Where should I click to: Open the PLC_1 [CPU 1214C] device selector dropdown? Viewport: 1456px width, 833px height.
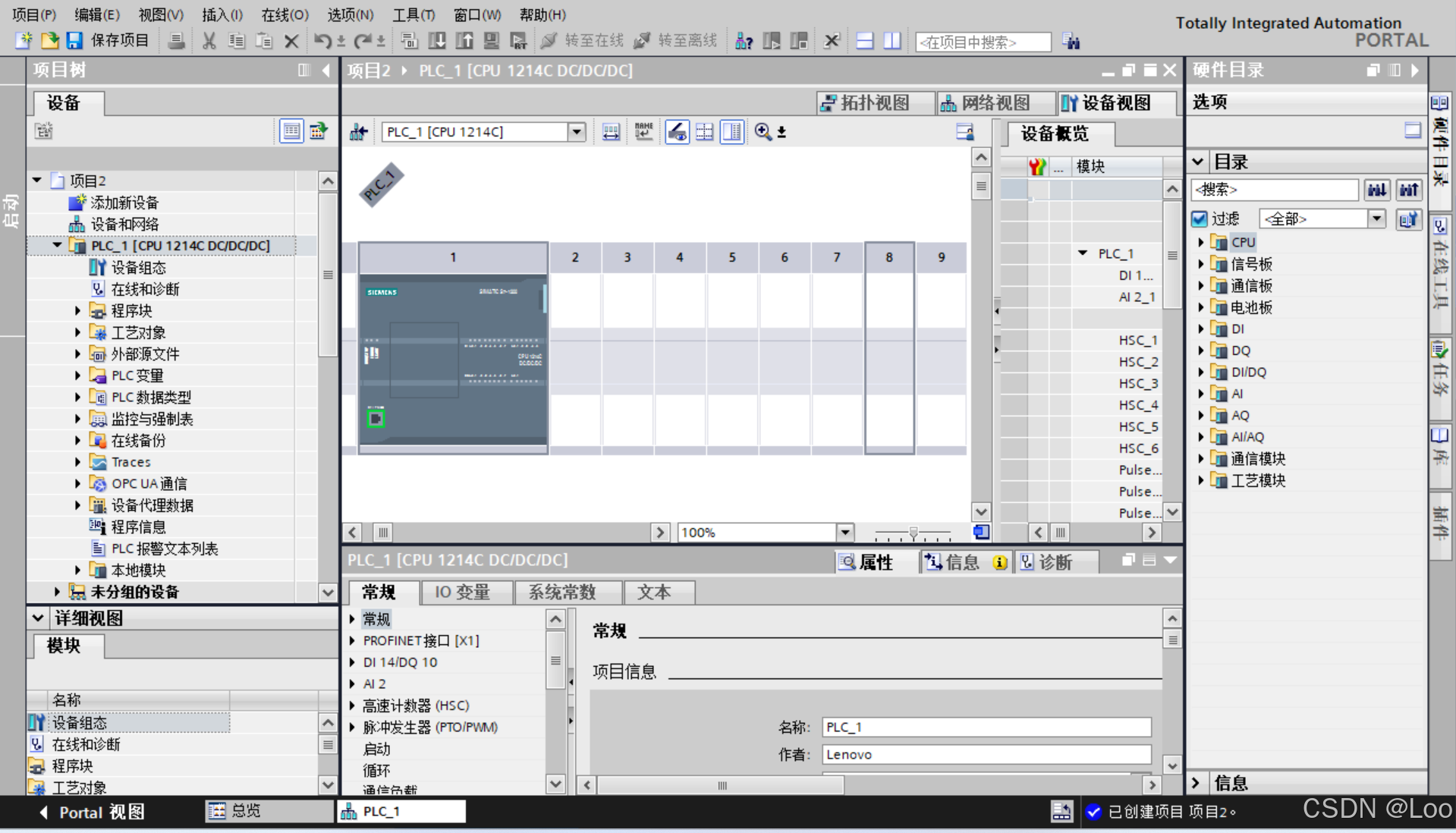576,132
